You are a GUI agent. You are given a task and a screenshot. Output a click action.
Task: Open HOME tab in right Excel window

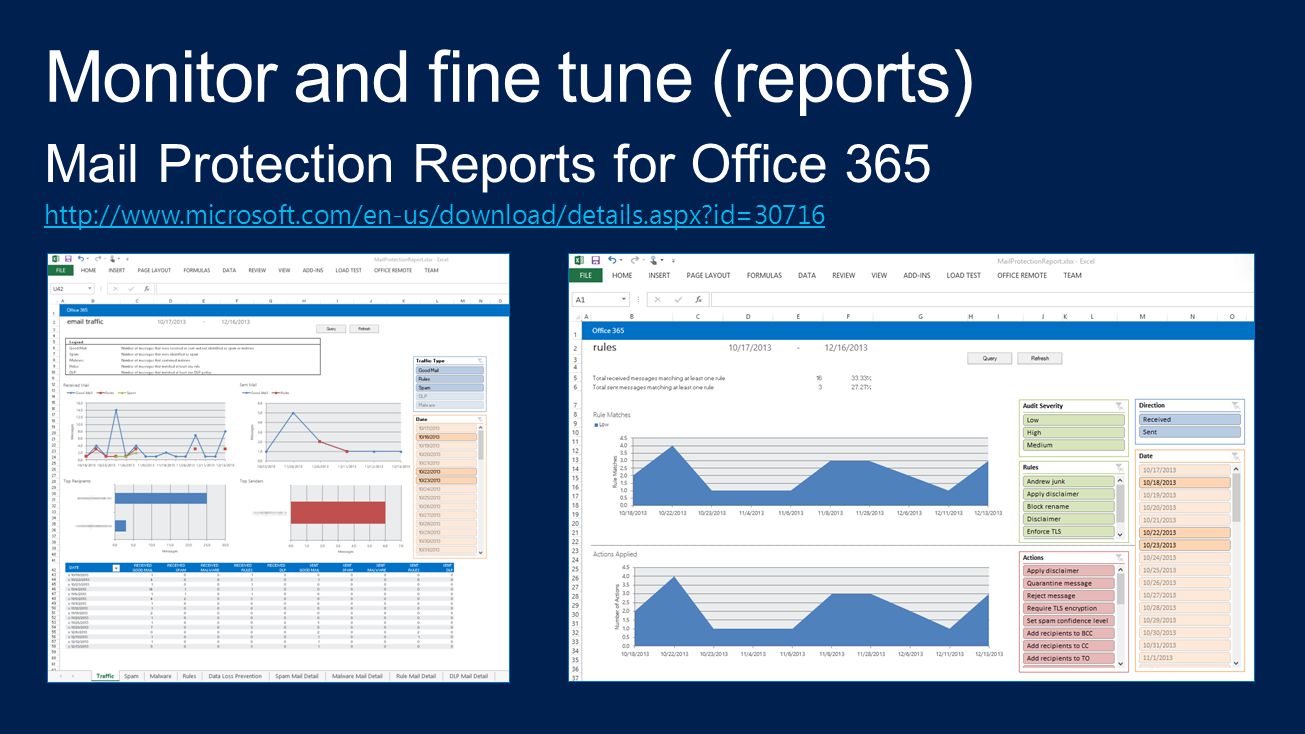pos(622,275)
